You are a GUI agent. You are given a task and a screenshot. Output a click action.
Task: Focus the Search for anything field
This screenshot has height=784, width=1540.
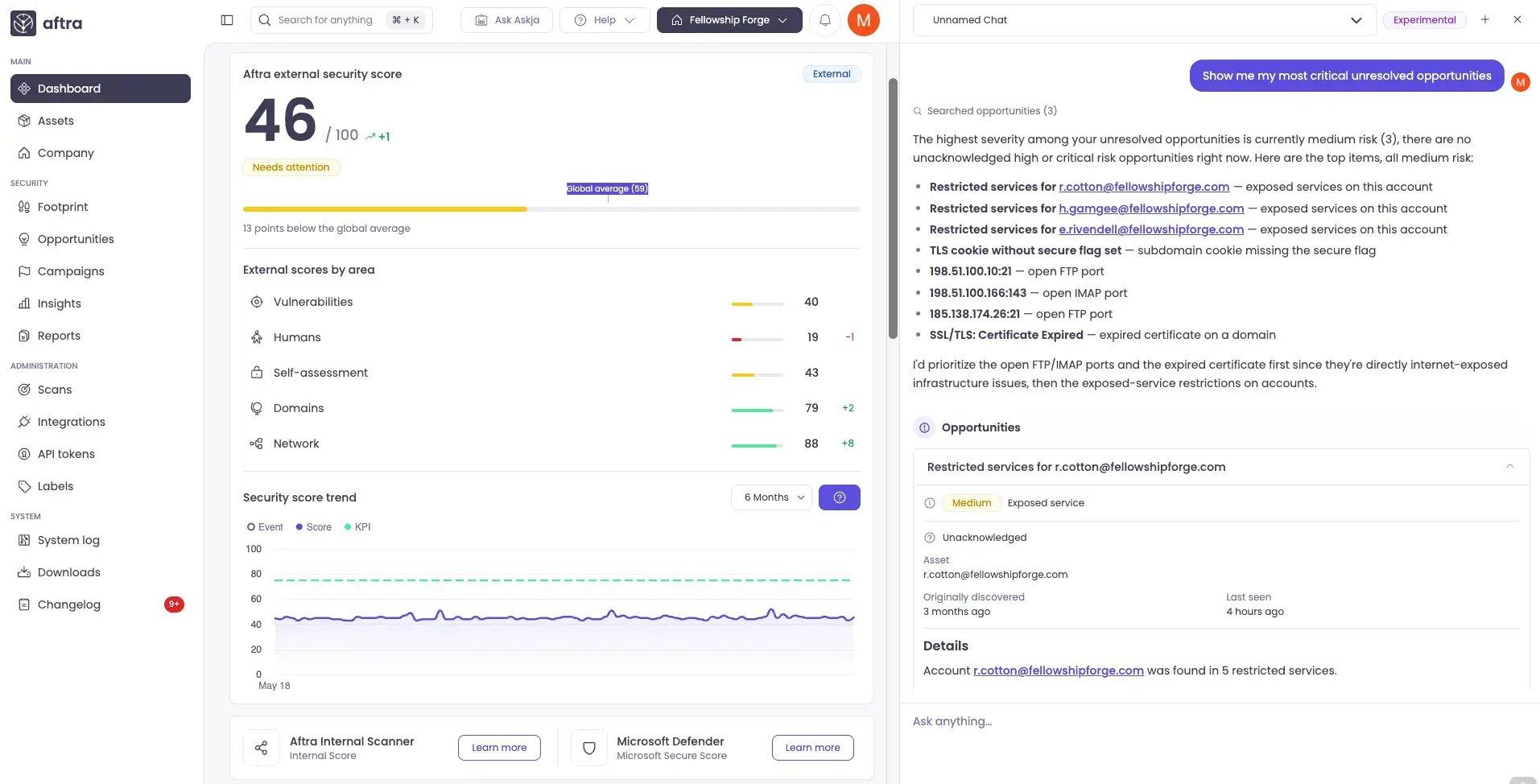(341, 20)
